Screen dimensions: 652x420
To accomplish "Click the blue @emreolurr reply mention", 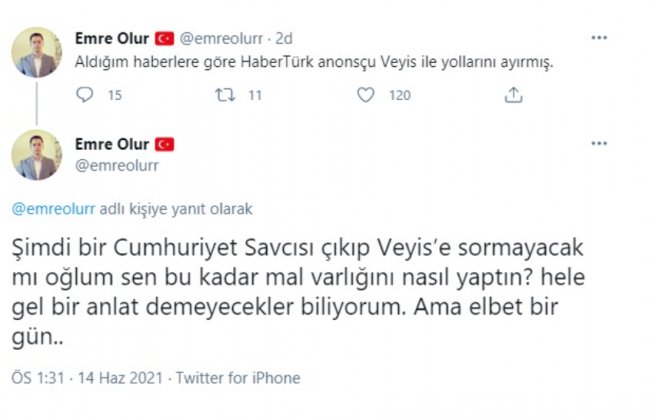I will coord(54,208).
